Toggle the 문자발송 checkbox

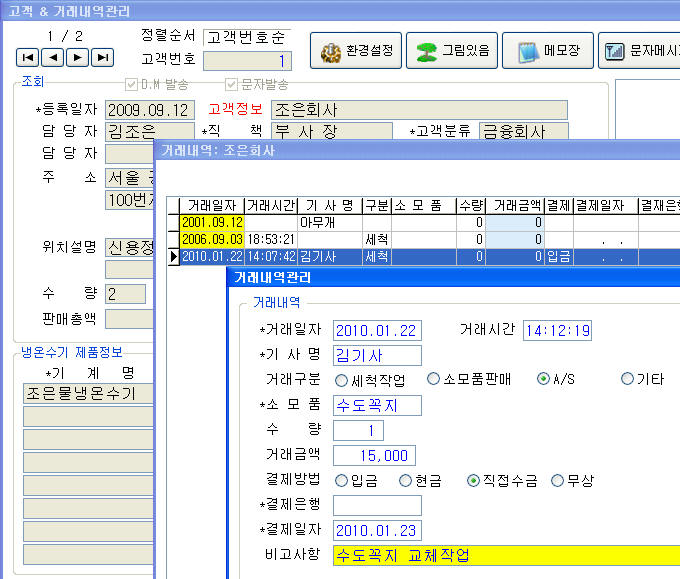[x=232, y=84]
